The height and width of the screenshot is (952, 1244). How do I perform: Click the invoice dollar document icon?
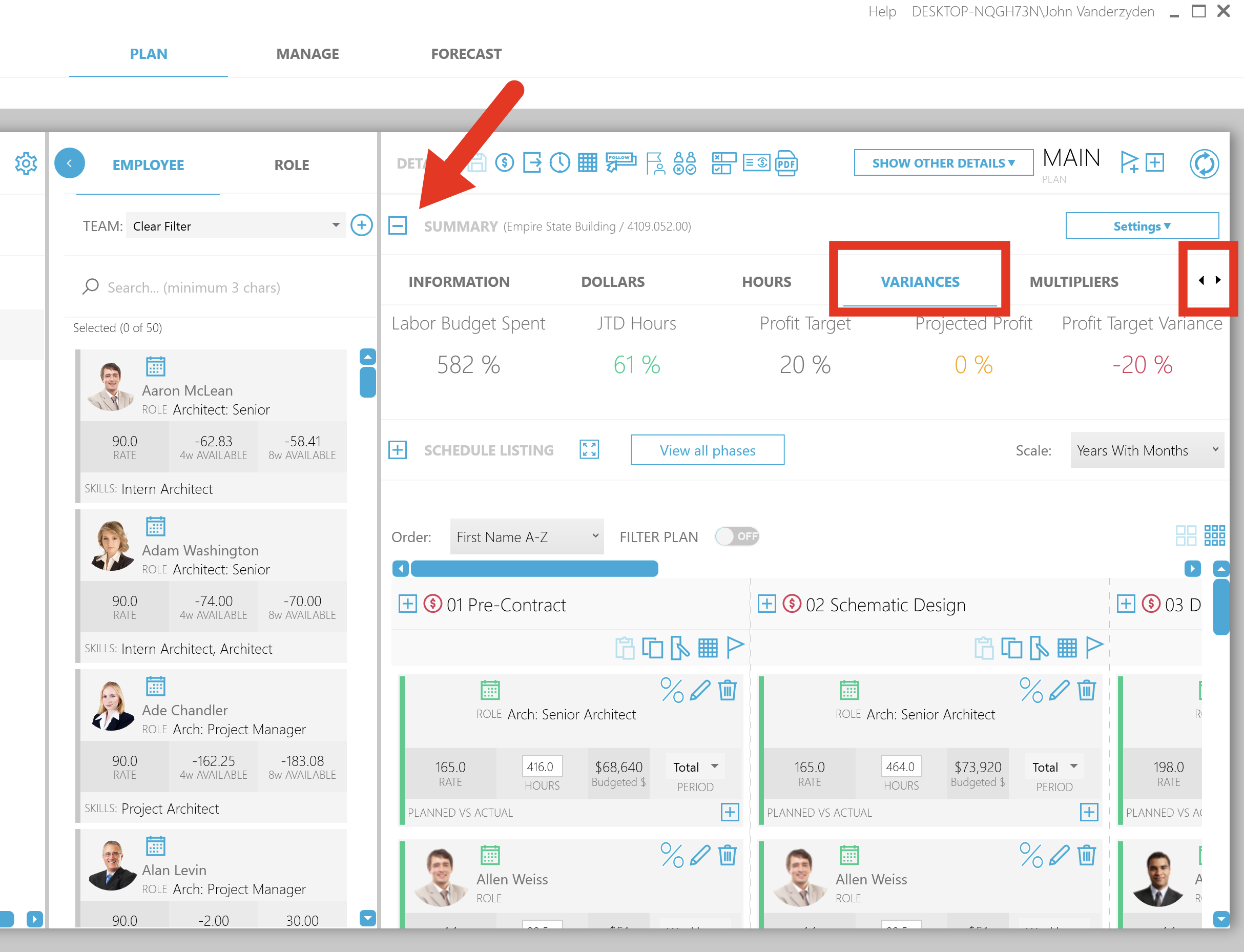pos(756,164)
